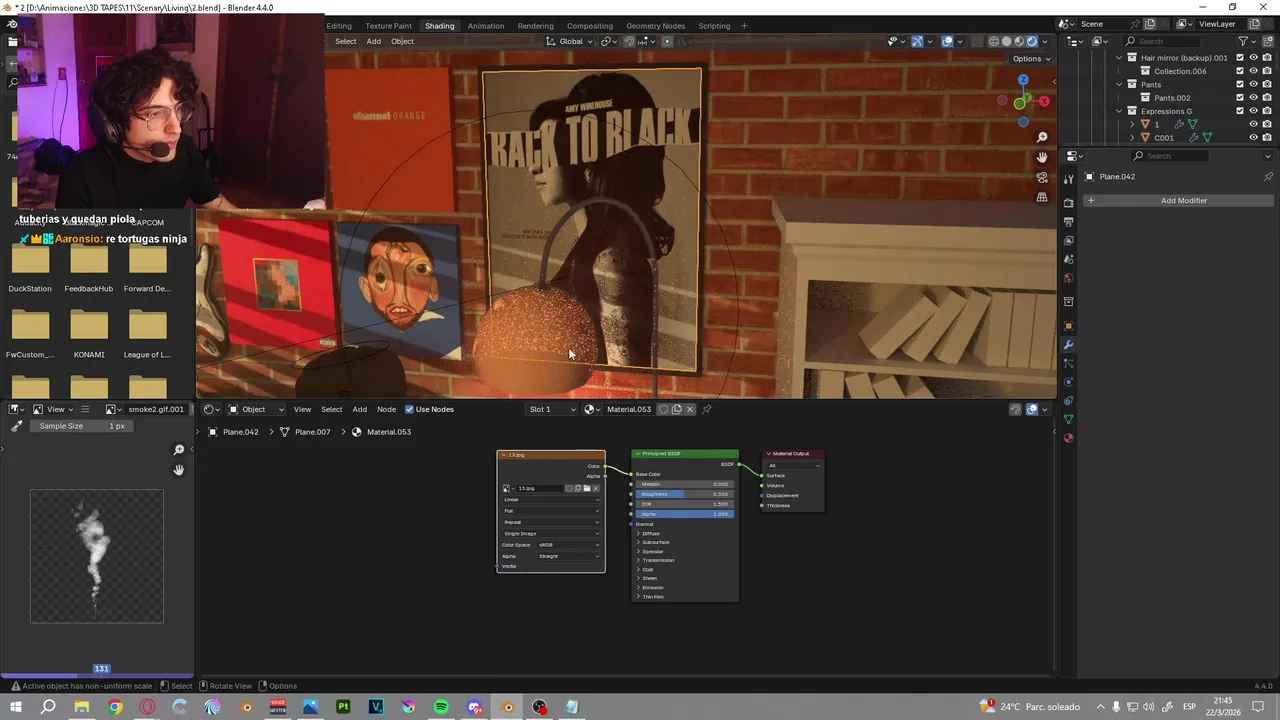Switch to Geometry Nodes workspace tab
Image resolution: width=1280 pixels, height=720 pixels.
[655, 26]
